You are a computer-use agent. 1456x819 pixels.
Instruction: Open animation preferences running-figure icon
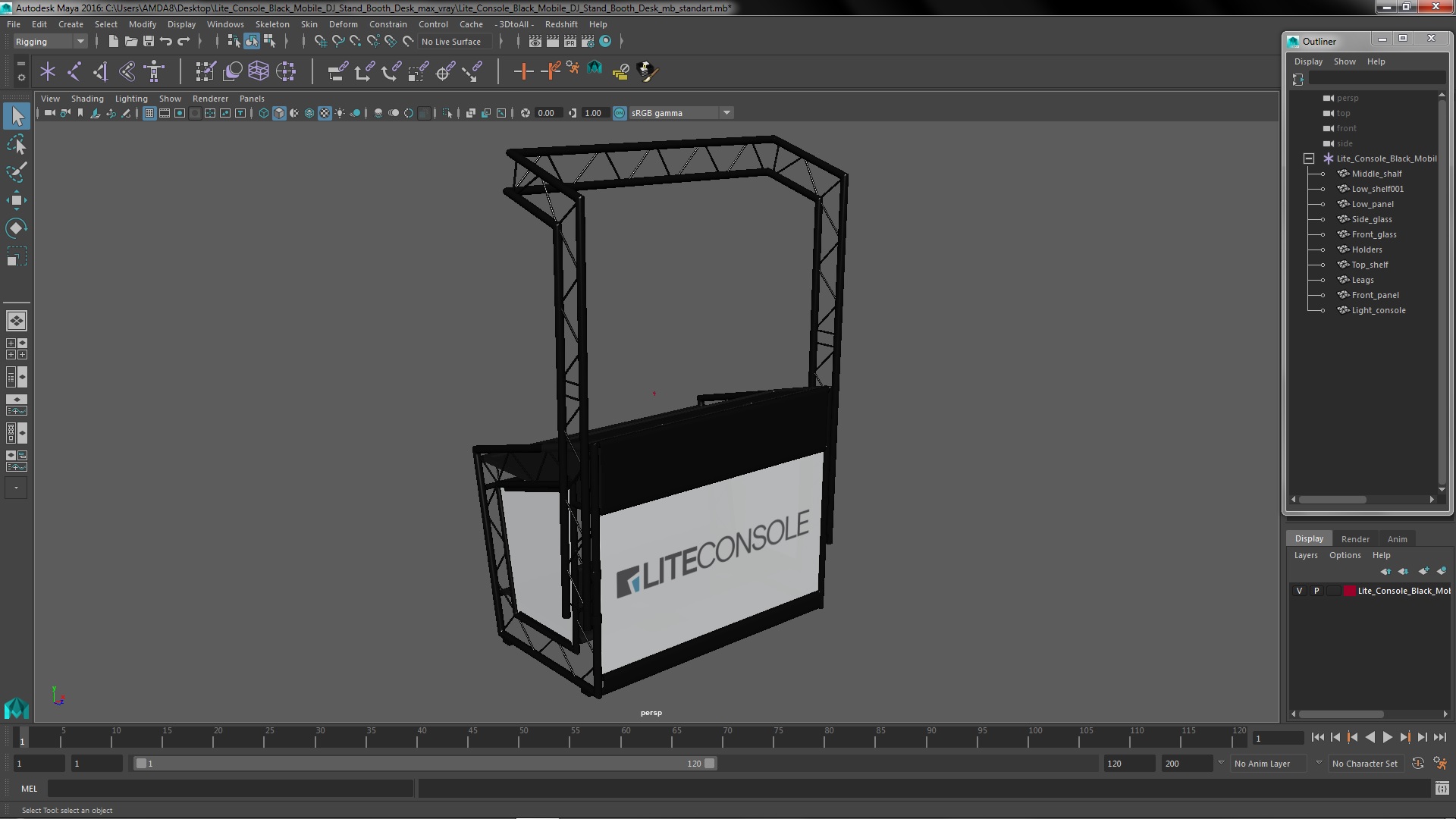tap(1440, 764)
